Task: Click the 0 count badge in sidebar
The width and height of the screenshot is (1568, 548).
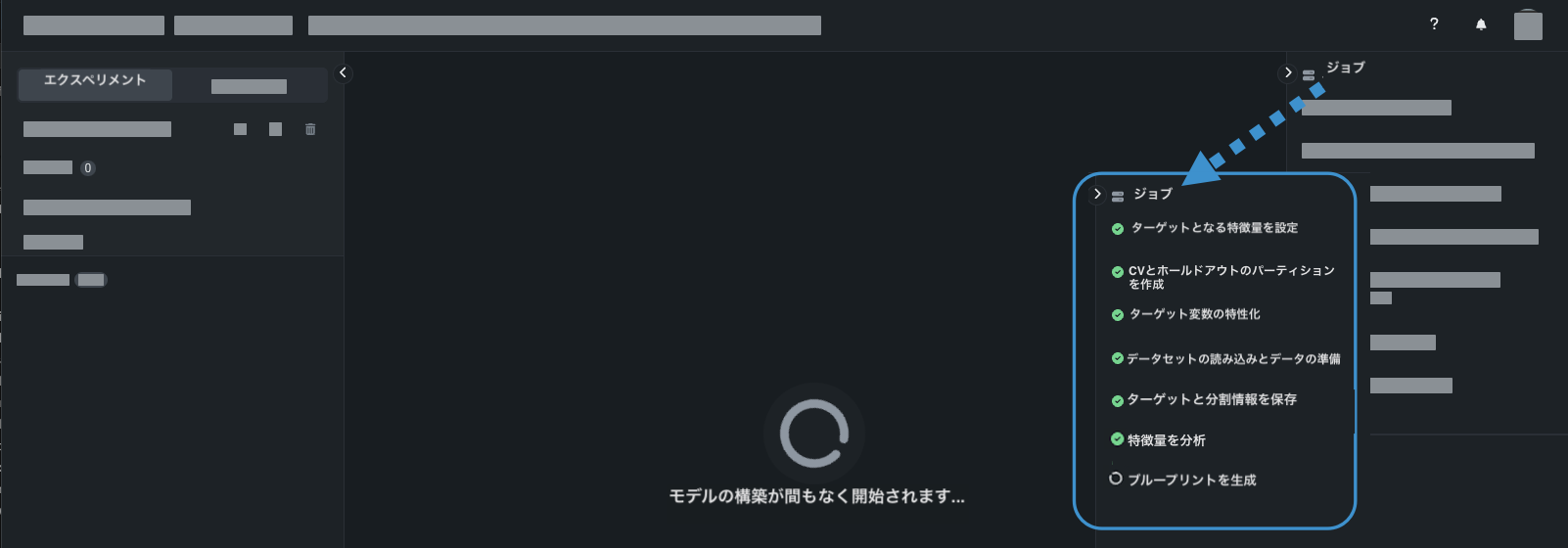Action: 88,168
